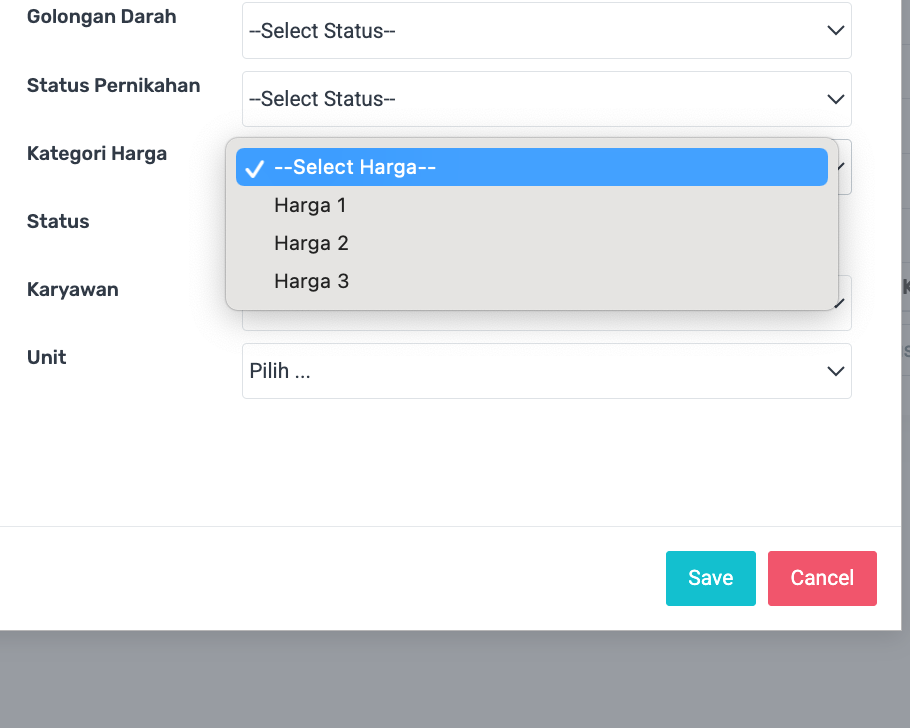Click the Status field label
Viewport: 910px width, 728px height.
[x=58, y=222]
